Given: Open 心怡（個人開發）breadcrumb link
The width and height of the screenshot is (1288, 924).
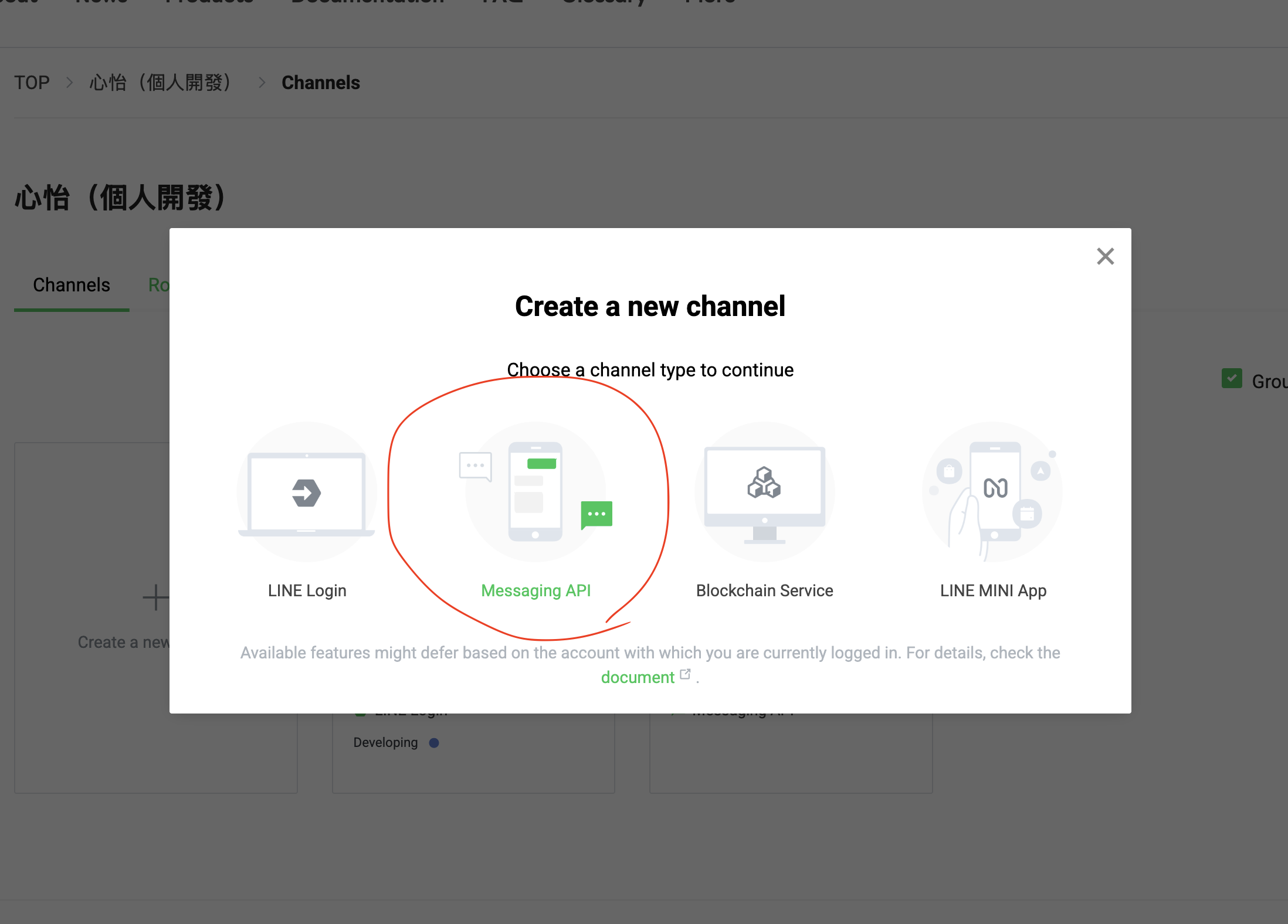Looking at the screenshot, I should tap(160, 83).
